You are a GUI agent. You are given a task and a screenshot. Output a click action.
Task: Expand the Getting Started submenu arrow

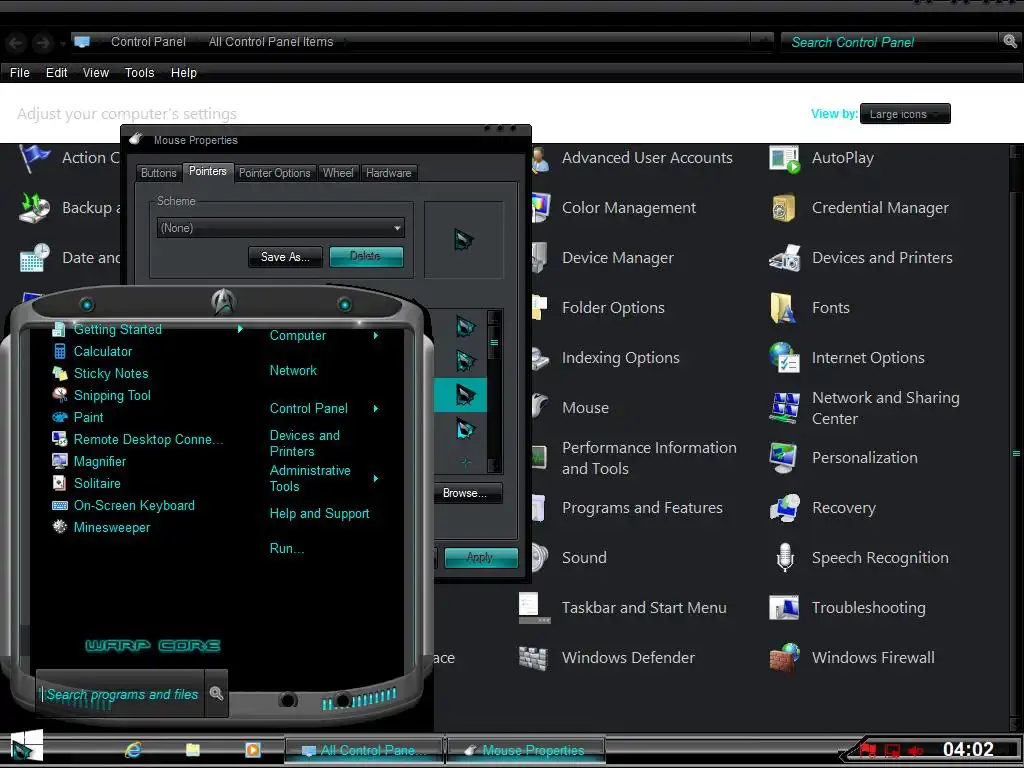point(240,329)
